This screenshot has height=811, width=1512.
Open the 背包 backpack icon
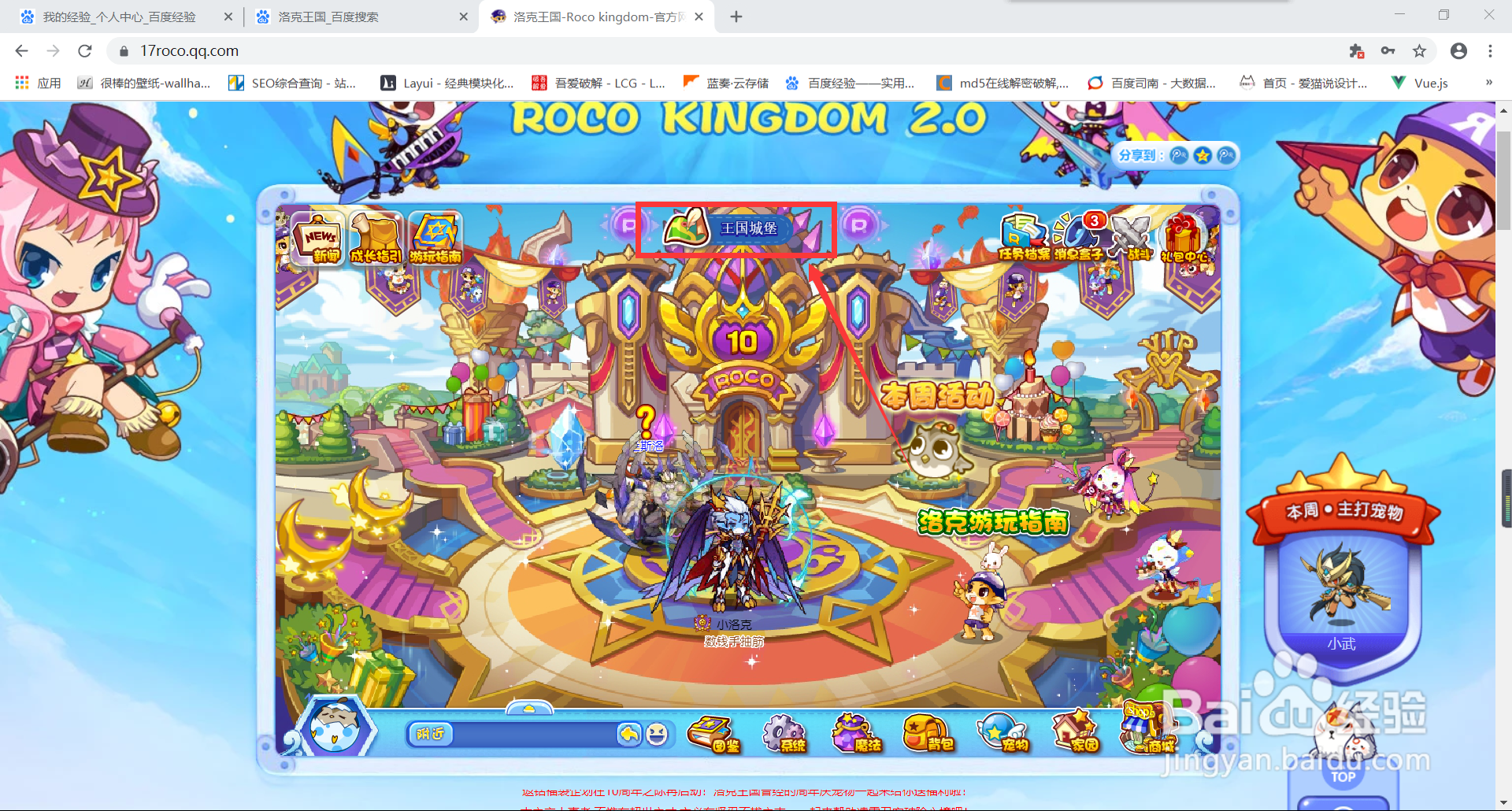(928, 734)
